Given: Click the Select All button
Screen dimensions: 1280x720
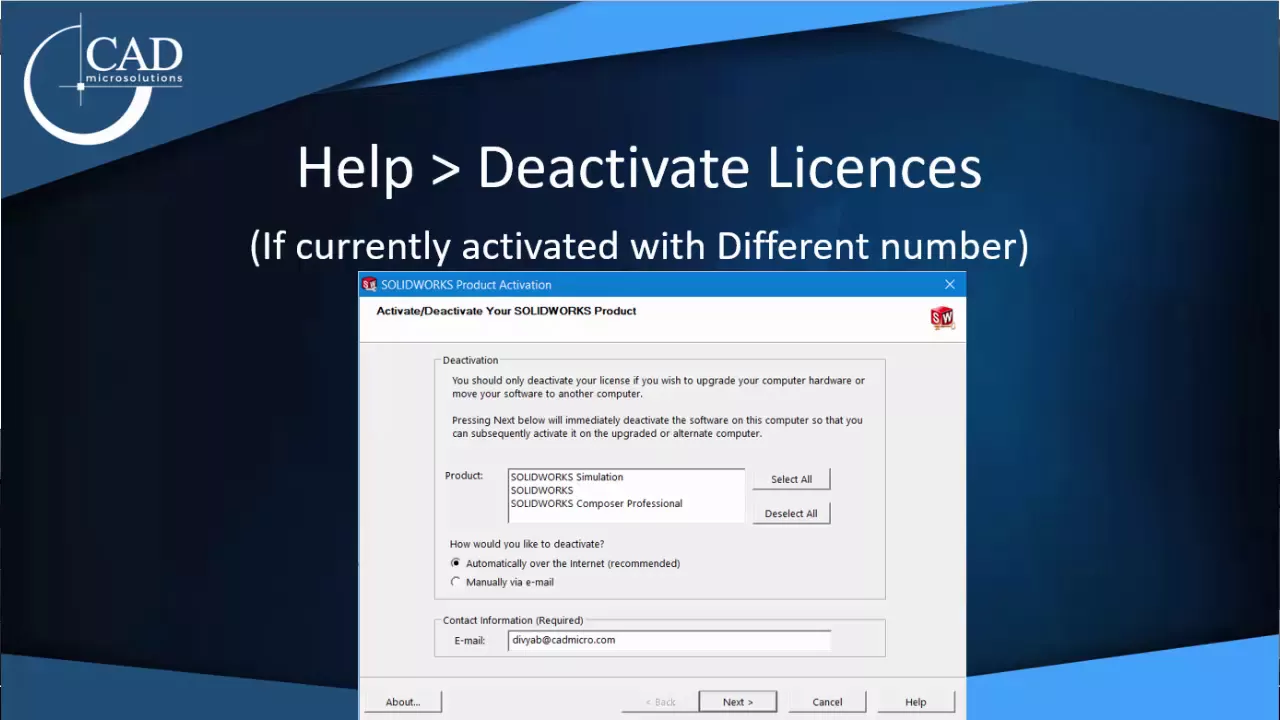Looking at the screenshot, I should pos(791,479).
